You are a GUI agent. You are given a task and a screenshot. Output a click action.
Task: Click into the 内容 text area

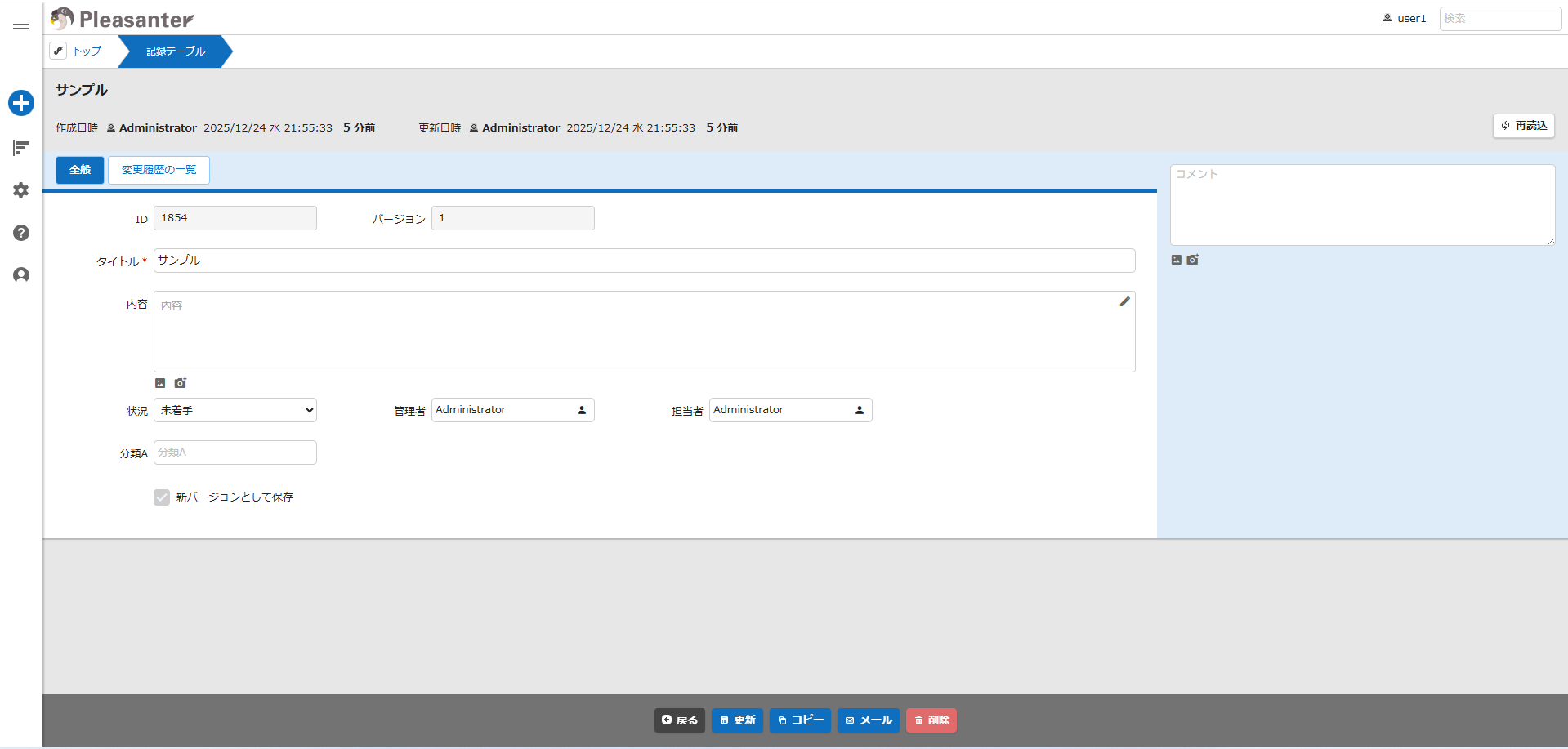645,332
